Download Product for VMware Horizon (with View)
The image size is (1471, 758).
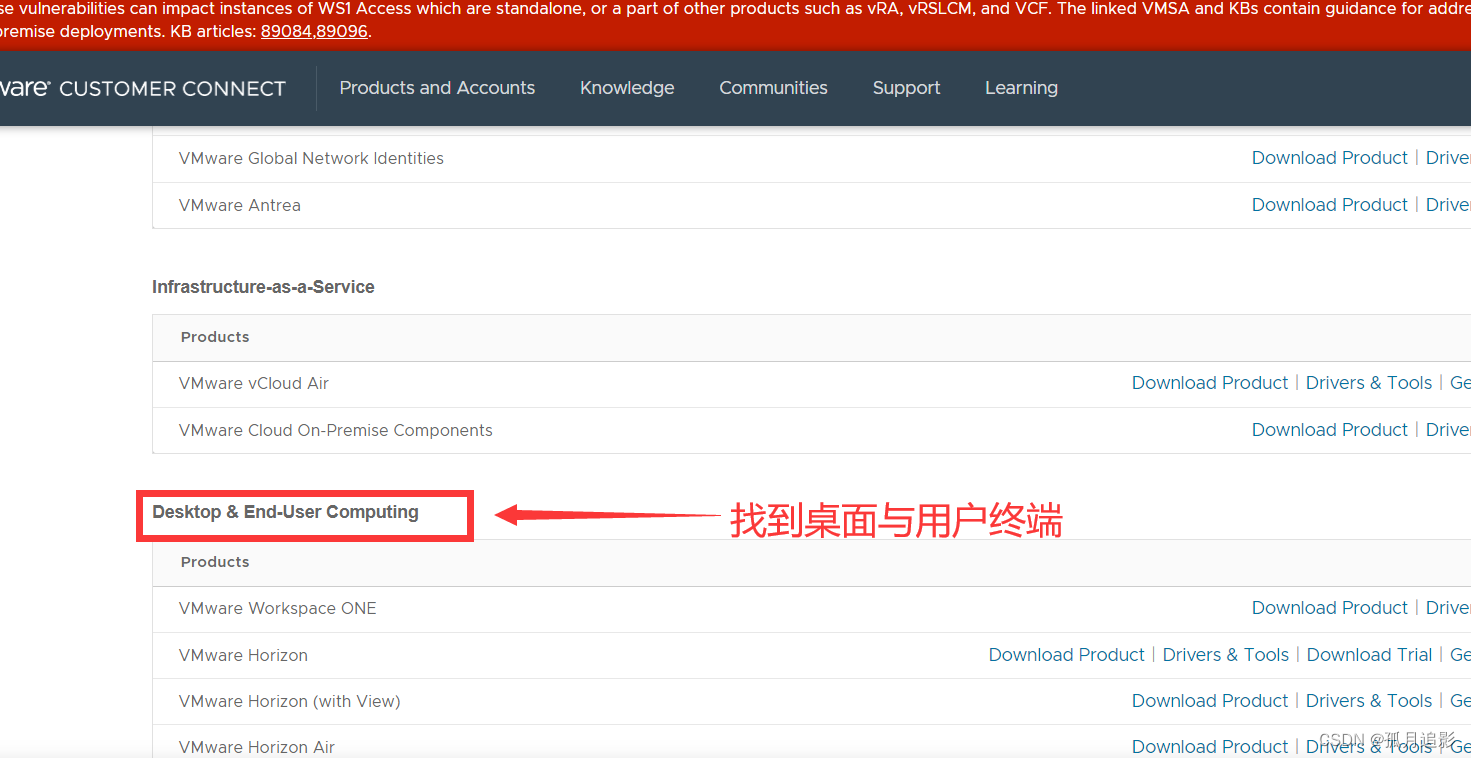pyautogui.click(x=1210, y=701)
